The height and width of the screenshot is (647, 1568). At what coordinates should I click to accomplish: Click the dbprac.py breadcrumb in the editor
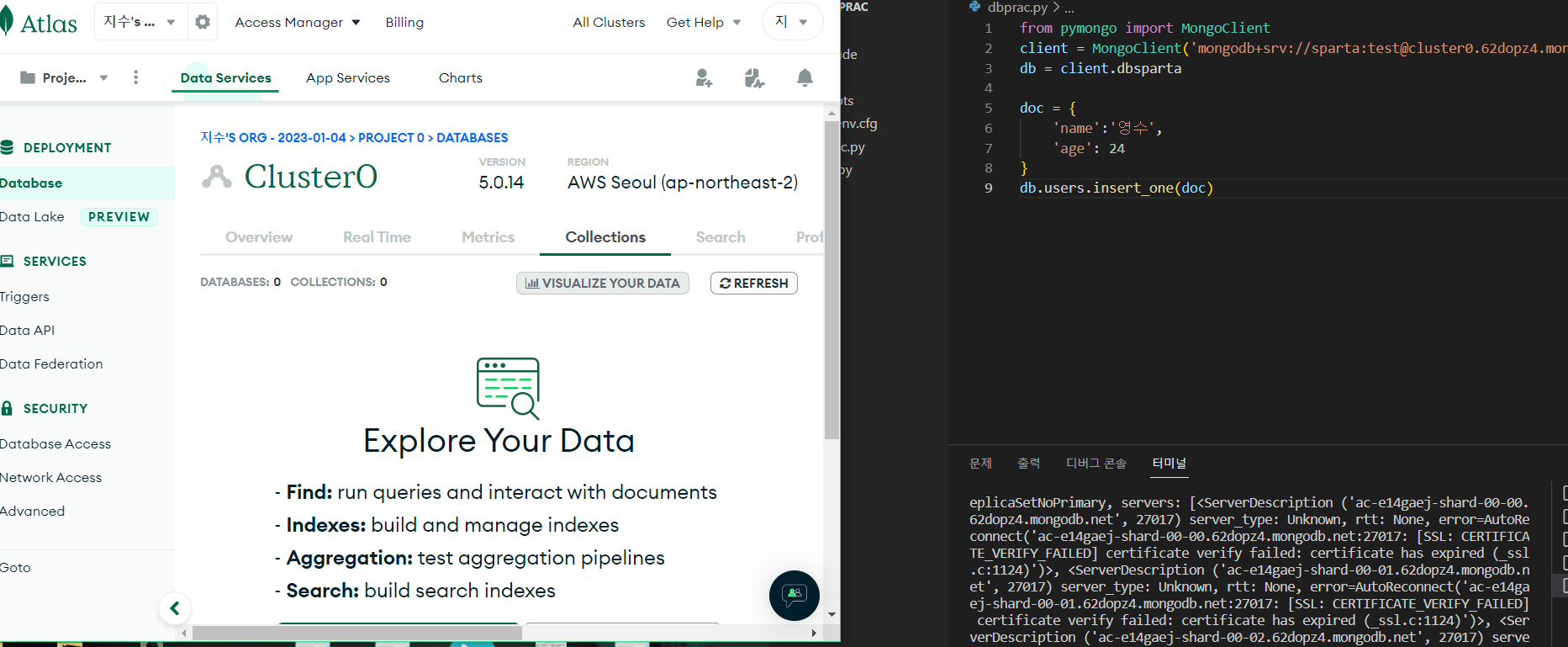coord(1017,8)
